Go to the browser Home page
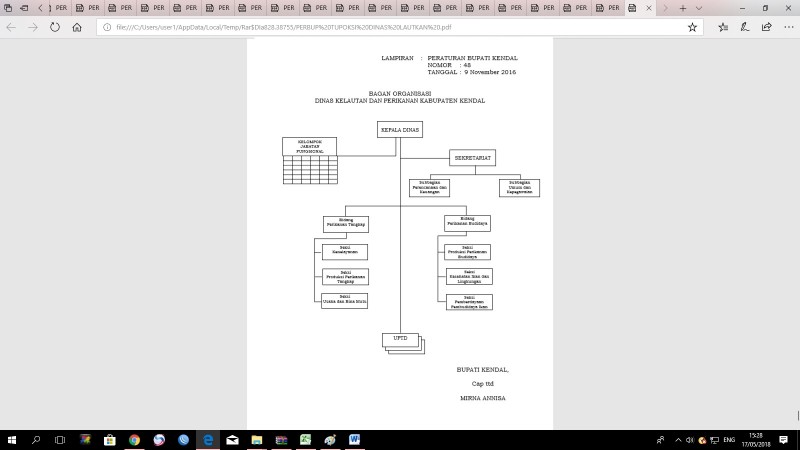Image resolution: width=800 pixels, height=450 pixels. pos(77,27)
